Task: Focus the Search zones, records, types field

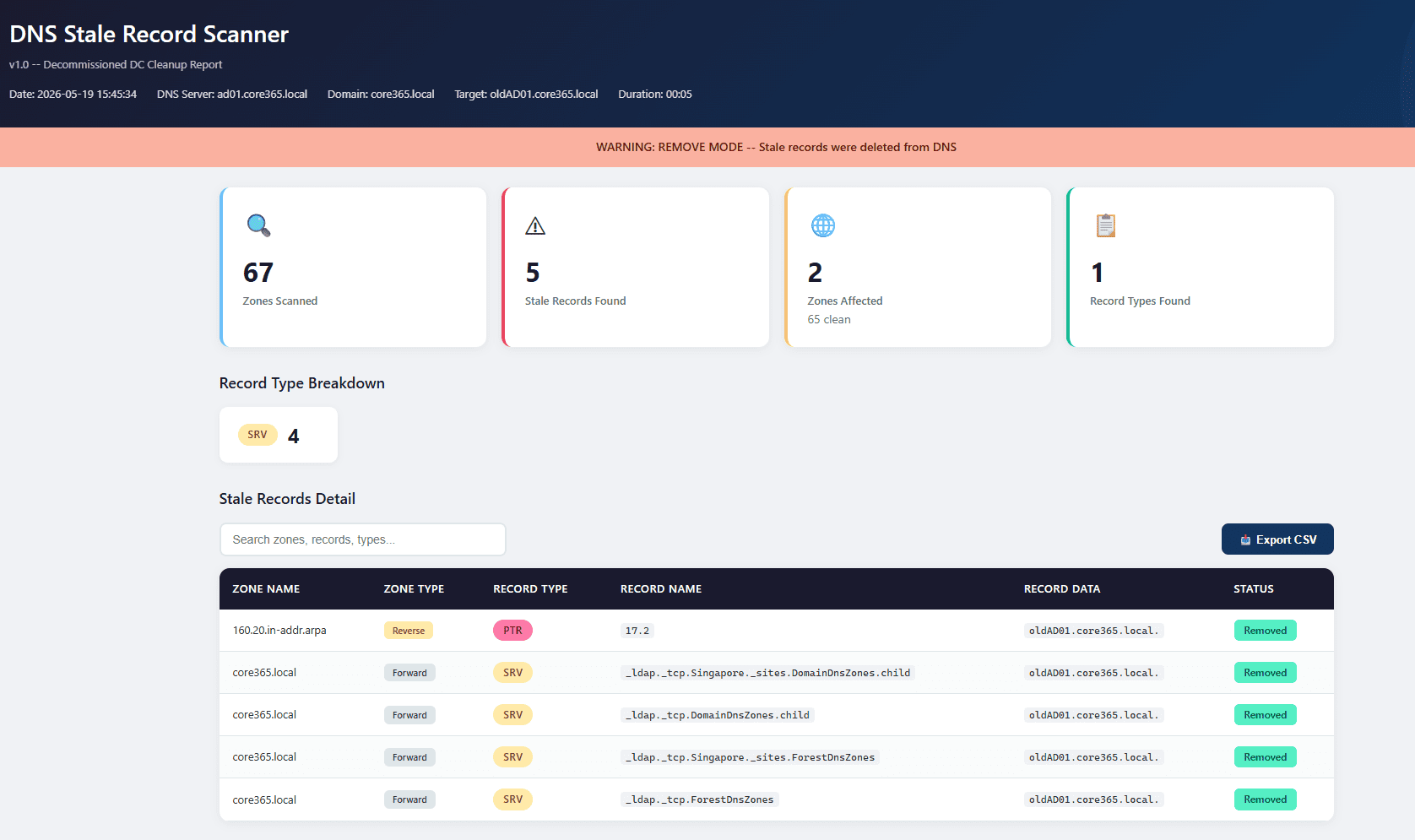Action: pos(363,539)
